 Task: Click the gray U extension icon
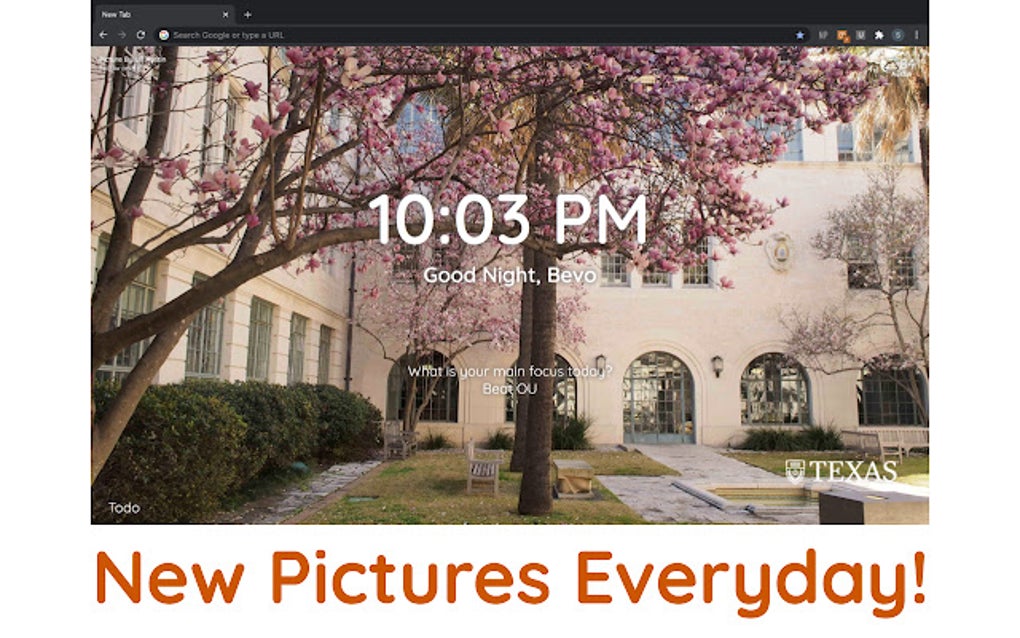(861, 35)
